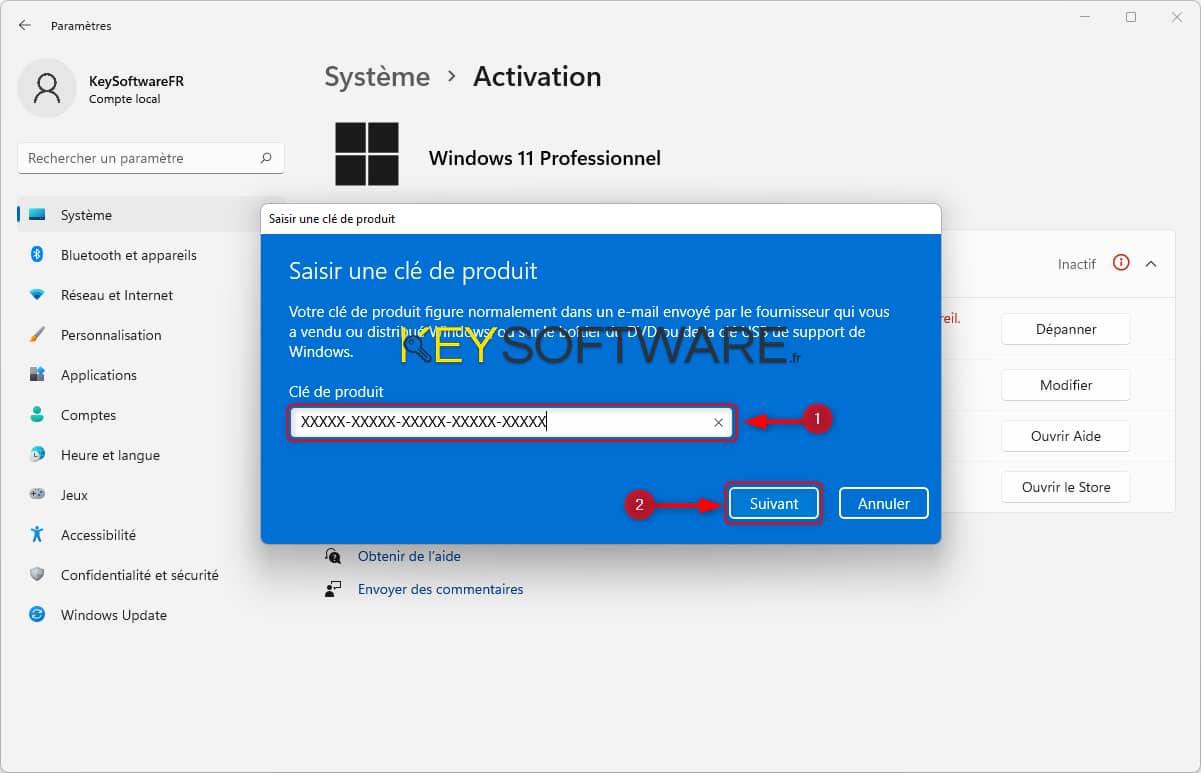Click the Dépanner button
Screen dimensions: 1201x773
pos(1066,329)
